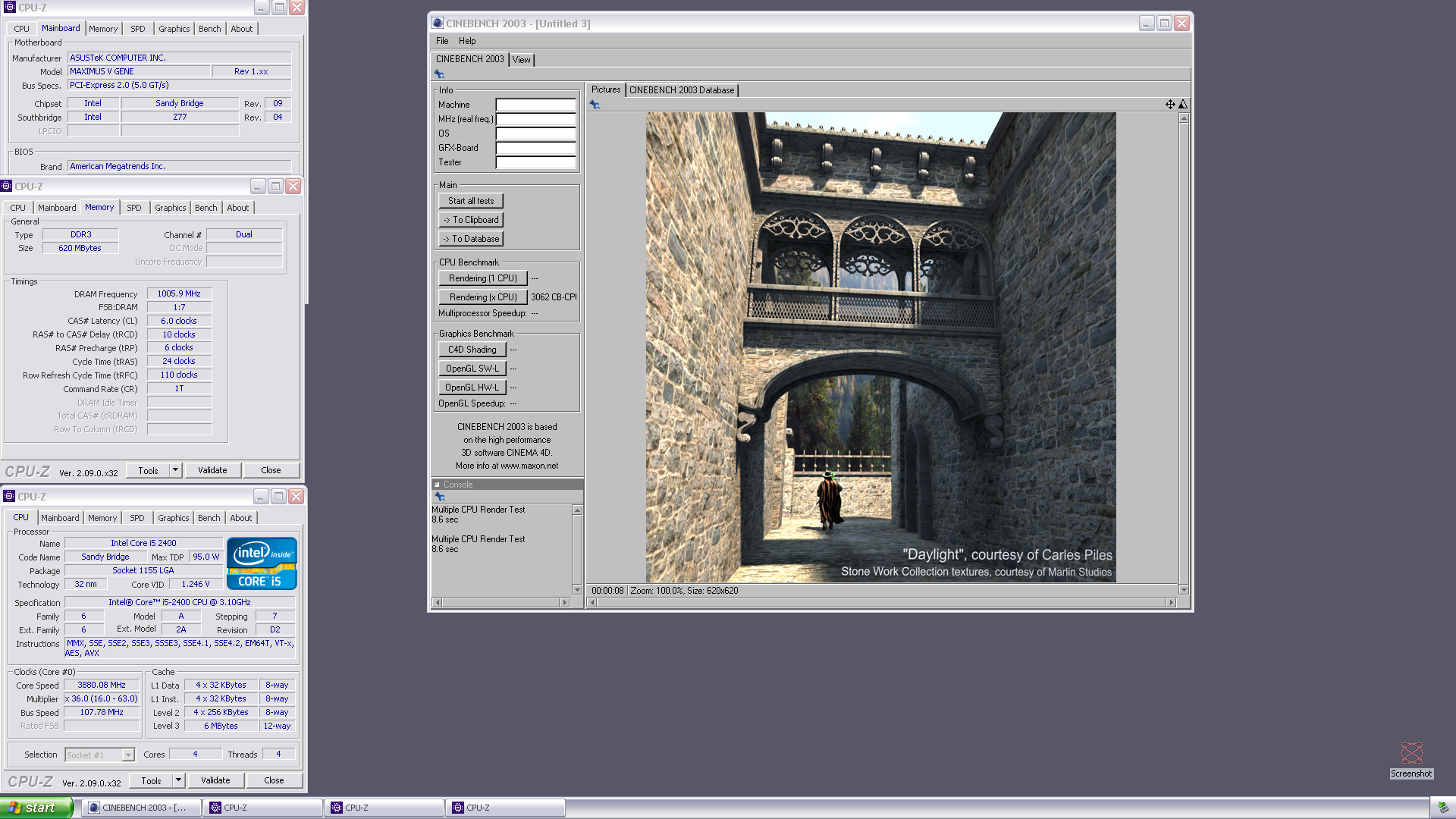Click console horizontal scrollbar right arrow

click(x=564, y=603)
